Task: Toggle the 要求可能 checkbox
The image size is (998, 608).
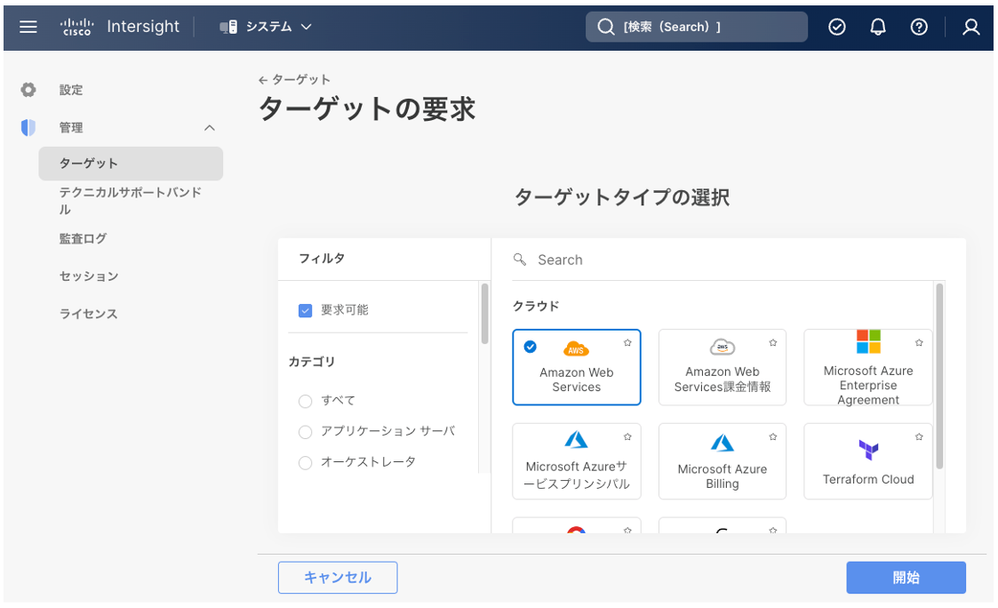Action: tap(306, 311)
